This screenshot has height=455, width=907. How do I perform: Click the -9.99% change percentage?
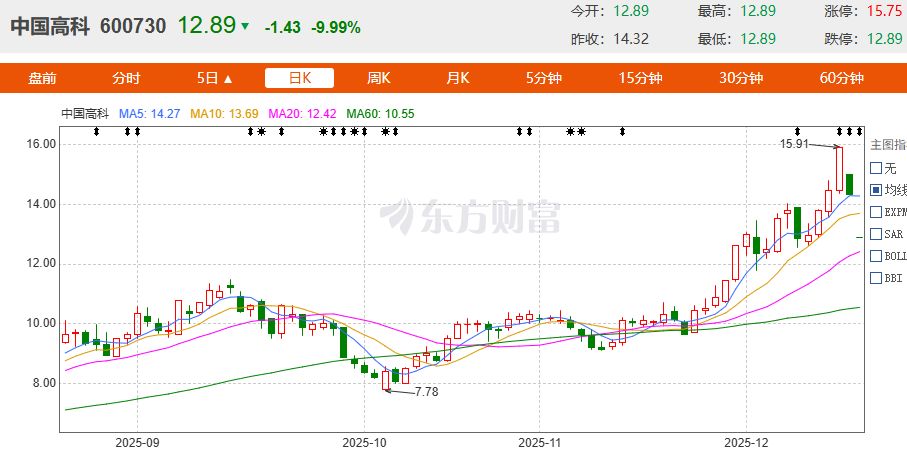(x=335, y=27)
